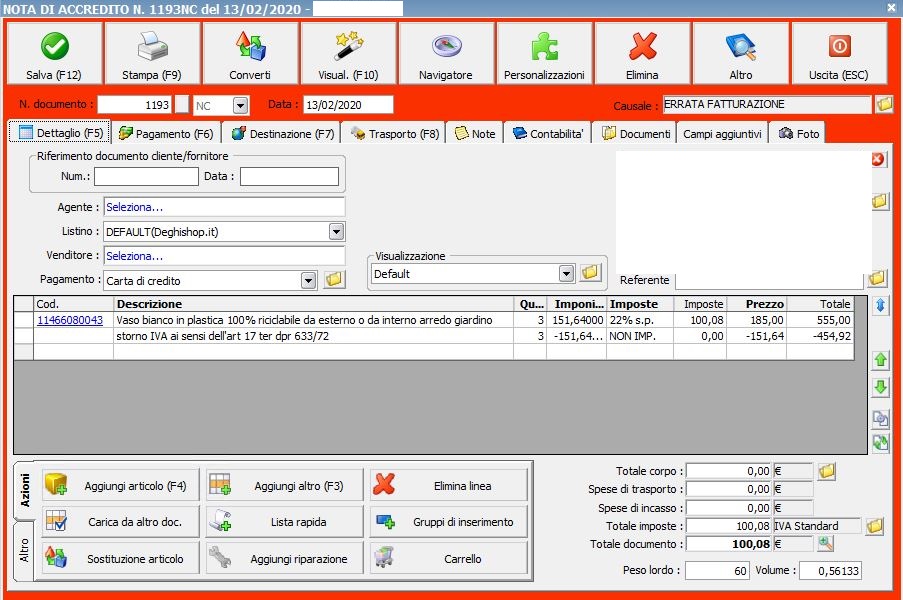Open the Destinazione (F7) tab
Screen dimensions: 903x600
(x=282, y=134)
